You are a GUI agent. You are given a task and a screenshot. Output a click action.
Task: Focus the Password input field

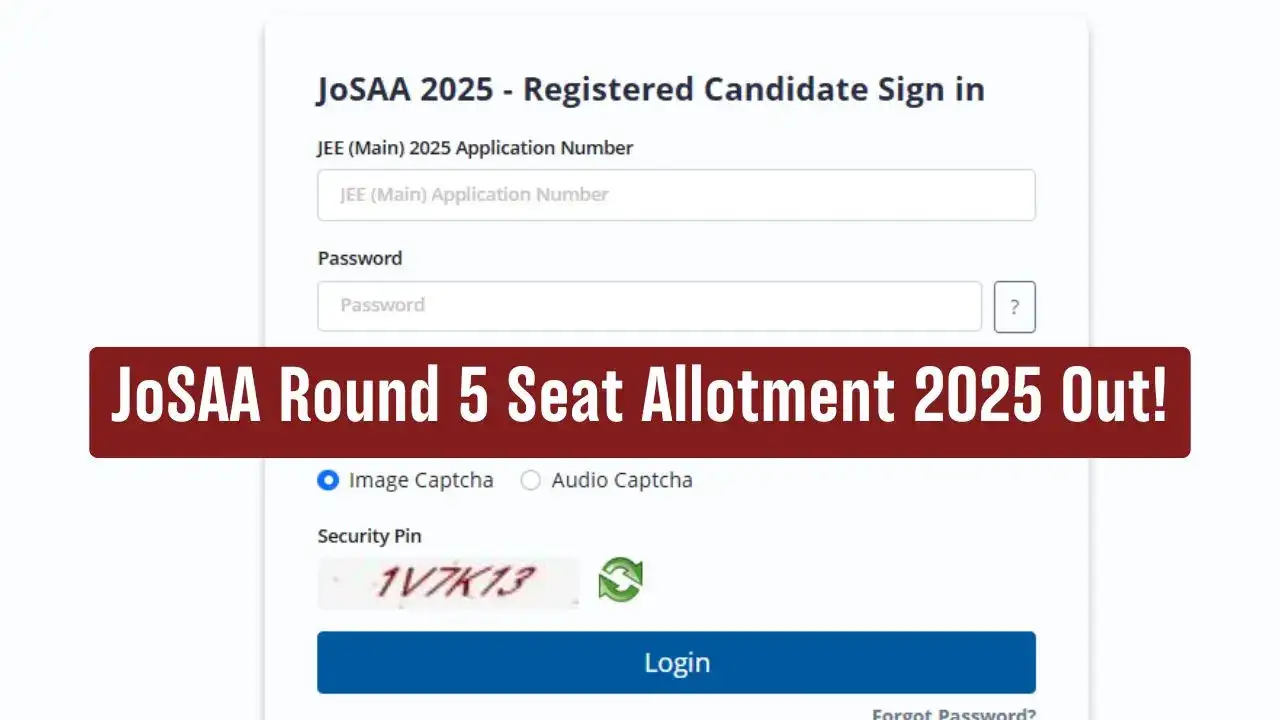[649, 306]
